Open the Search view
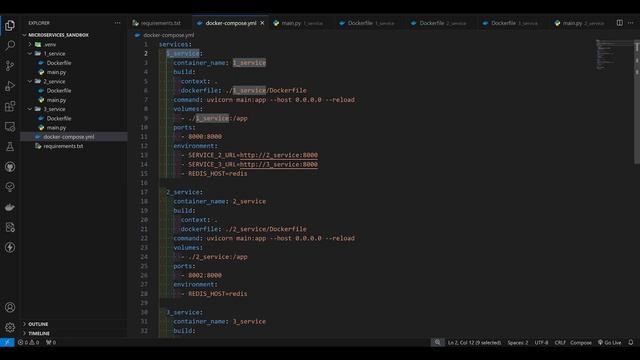Image resolution: width=640 pixels, height=360 pixels. pyautogui.click(x=10, y=45)
